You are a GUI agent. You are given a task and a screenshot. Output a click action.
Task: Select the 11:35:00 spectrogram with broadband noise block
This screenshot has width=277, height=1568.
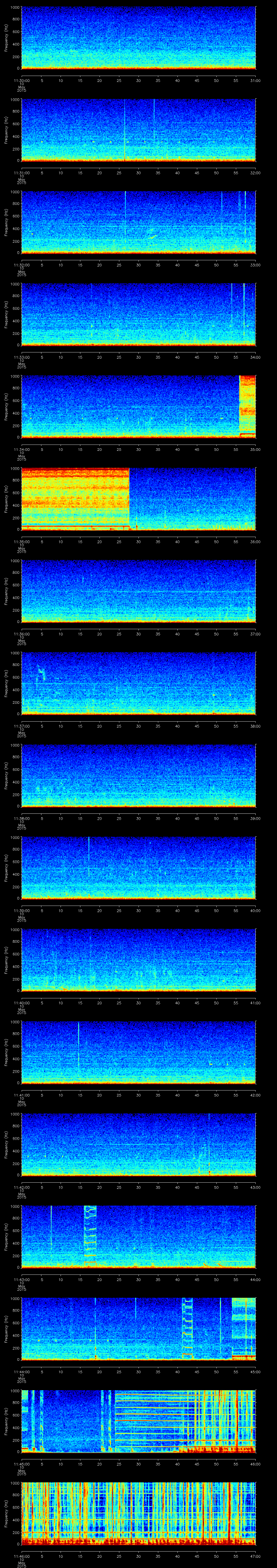click(x=138, y=499)
